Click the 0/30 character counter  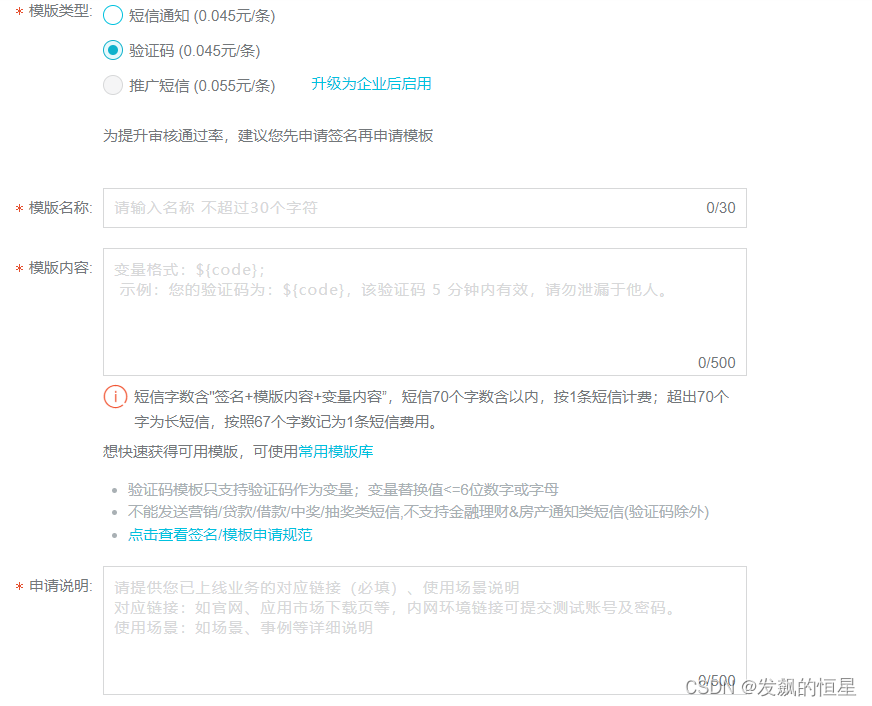pos(719,208)
